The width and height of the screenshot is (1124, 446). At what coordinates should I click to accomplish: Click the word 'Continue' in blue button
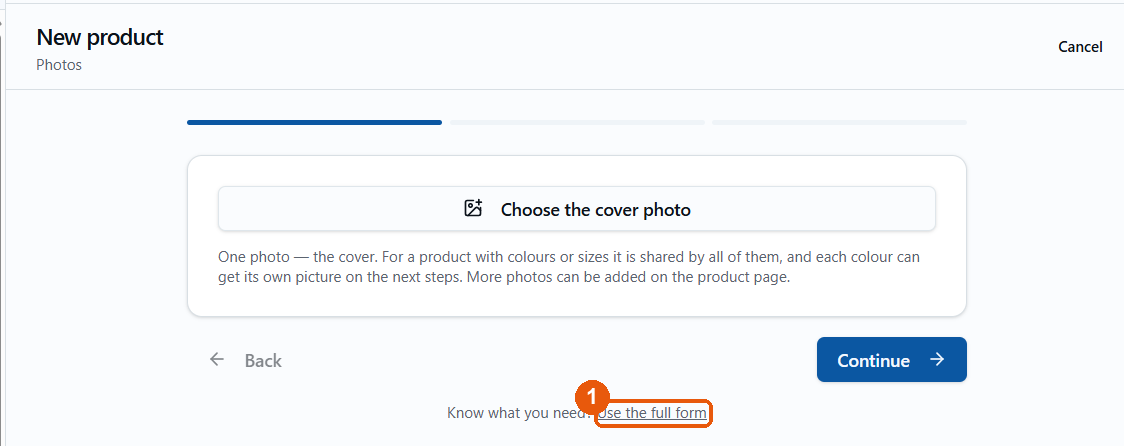coord(873,360)
